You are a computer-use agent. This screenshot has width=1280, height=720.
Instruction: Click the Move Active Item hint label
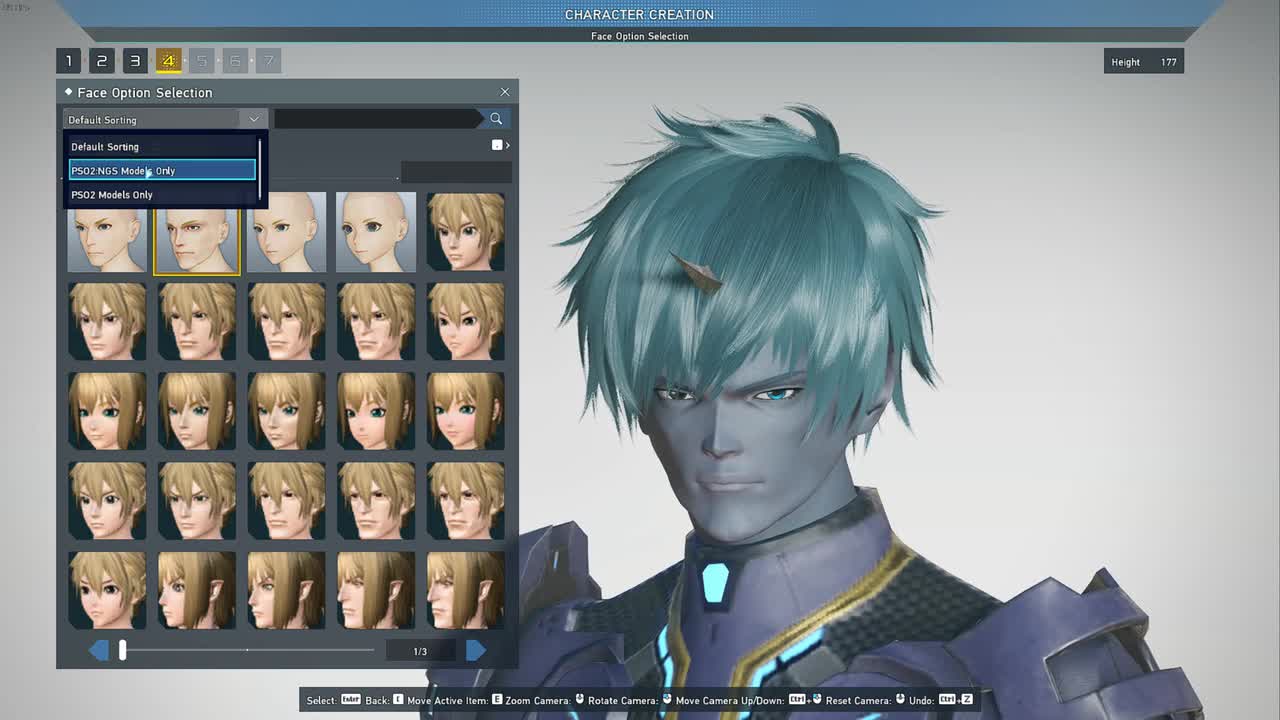(448, 700)
